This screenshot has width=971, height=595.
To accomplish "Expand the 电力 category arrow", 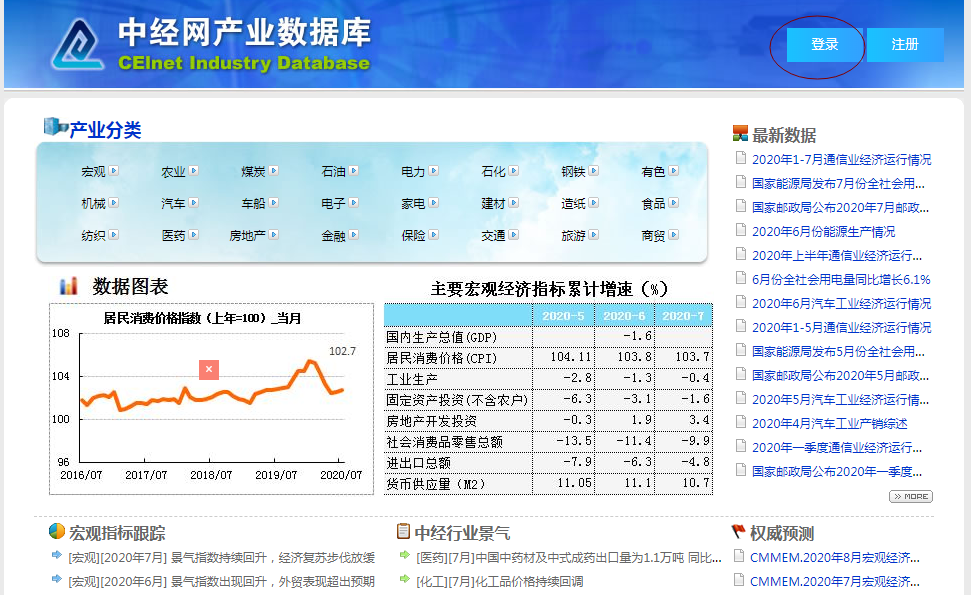I will [433, 171].
